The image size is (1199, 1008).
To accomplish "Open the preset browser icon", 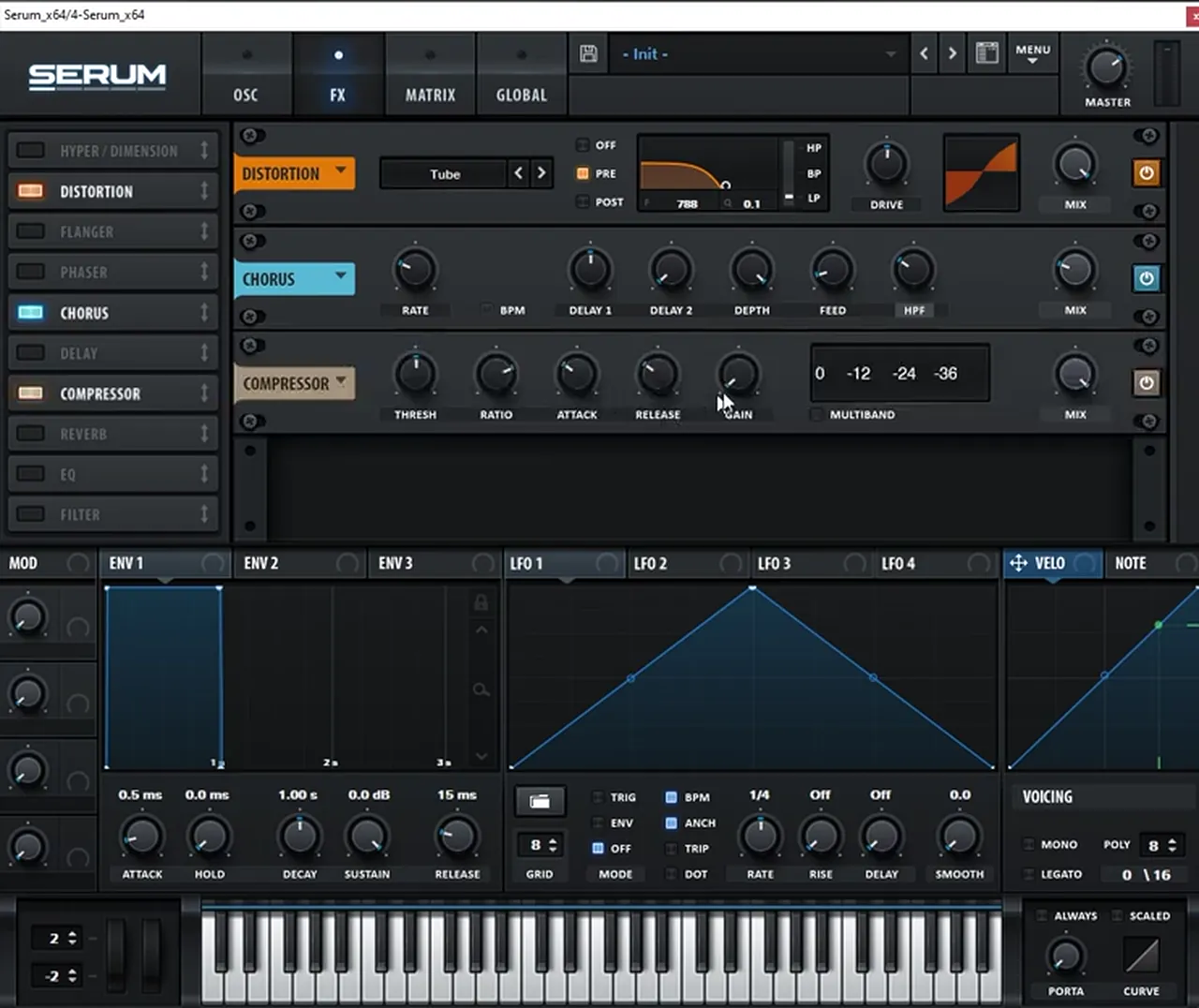I will tap(986, 52).
